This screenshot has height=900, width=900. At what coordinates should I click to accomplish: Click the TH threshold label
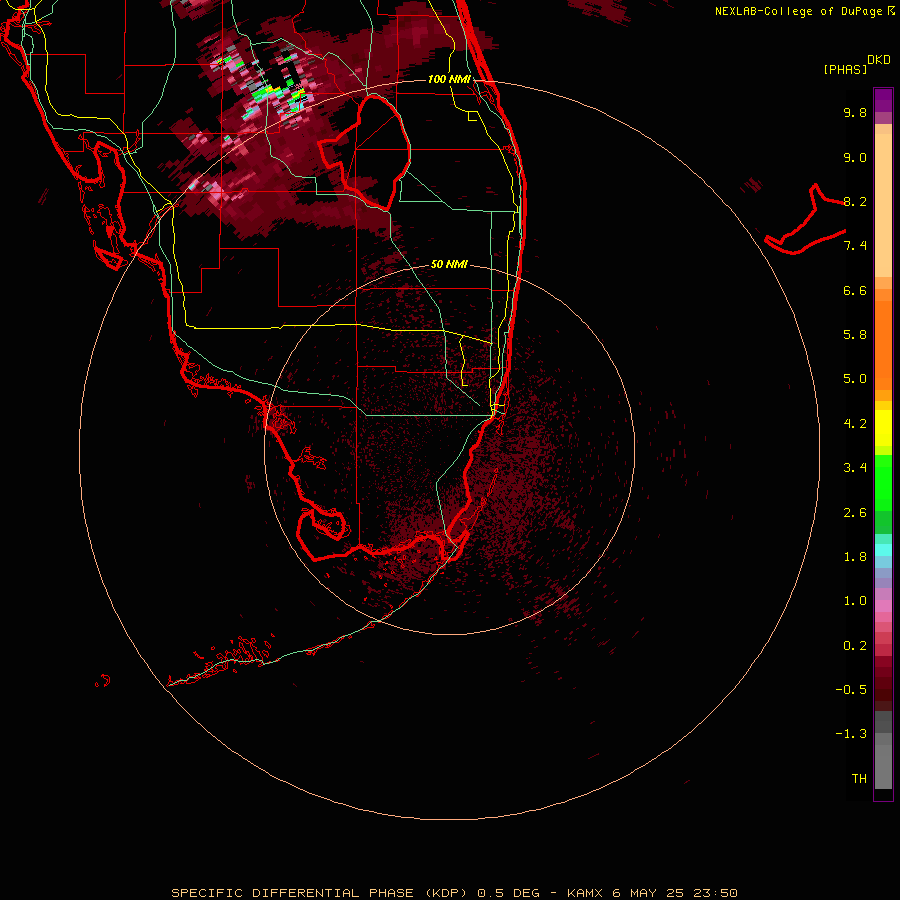(859, 779)
